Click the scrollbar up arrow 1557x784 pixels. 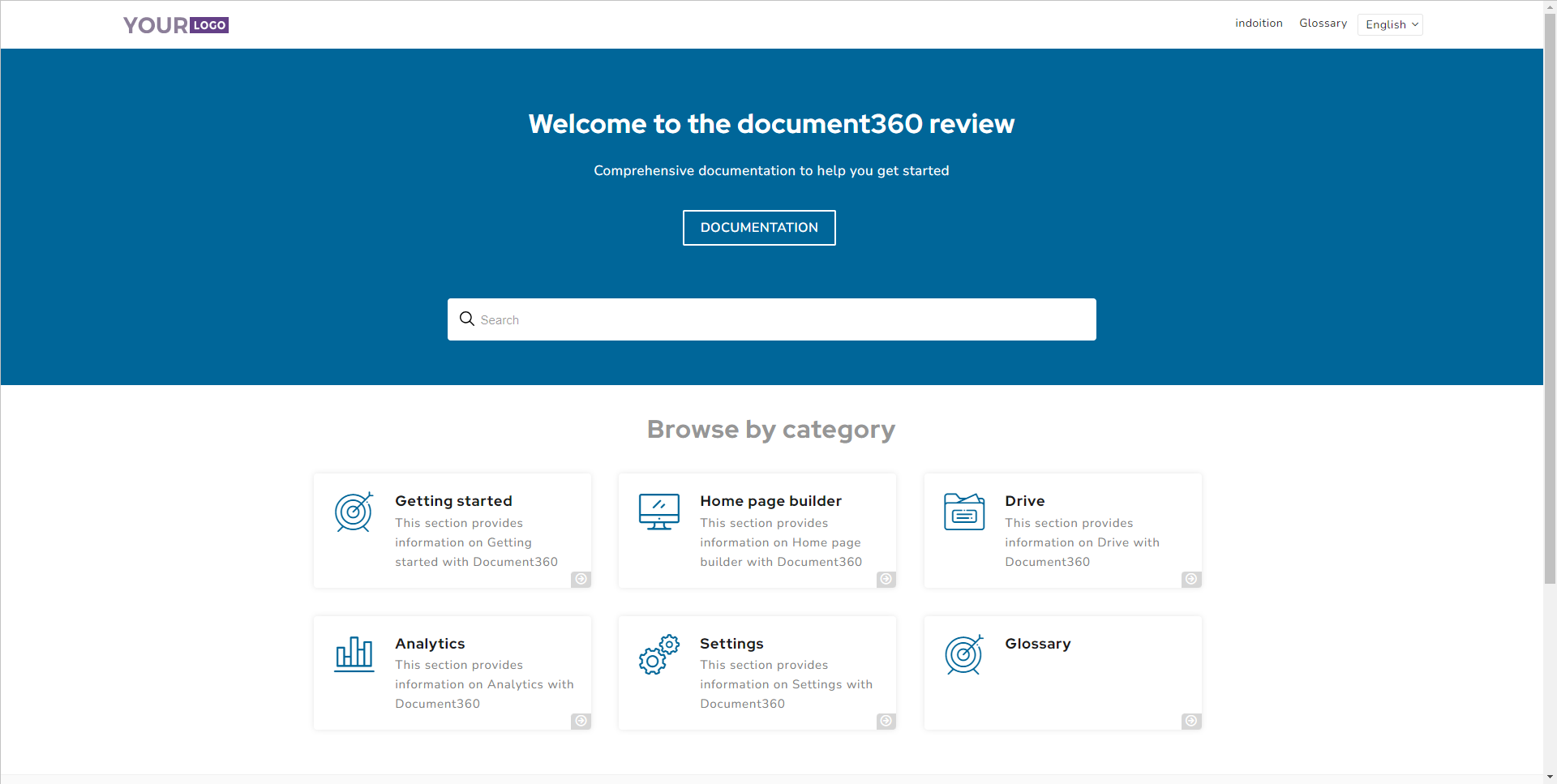pos(1550,6)
